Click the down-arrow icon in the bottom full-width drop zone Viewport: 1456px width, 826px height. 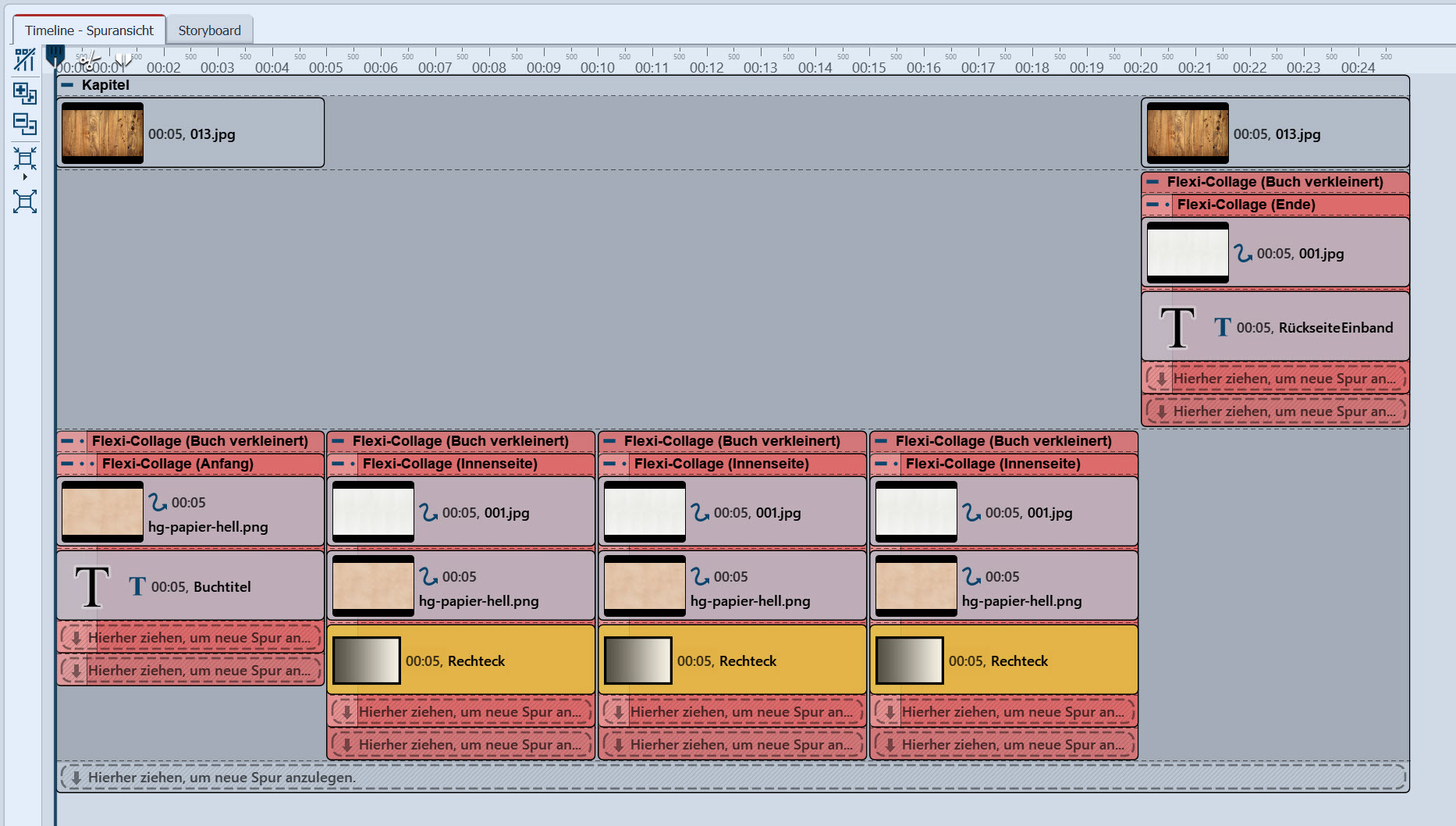click(x=76, y=778)
